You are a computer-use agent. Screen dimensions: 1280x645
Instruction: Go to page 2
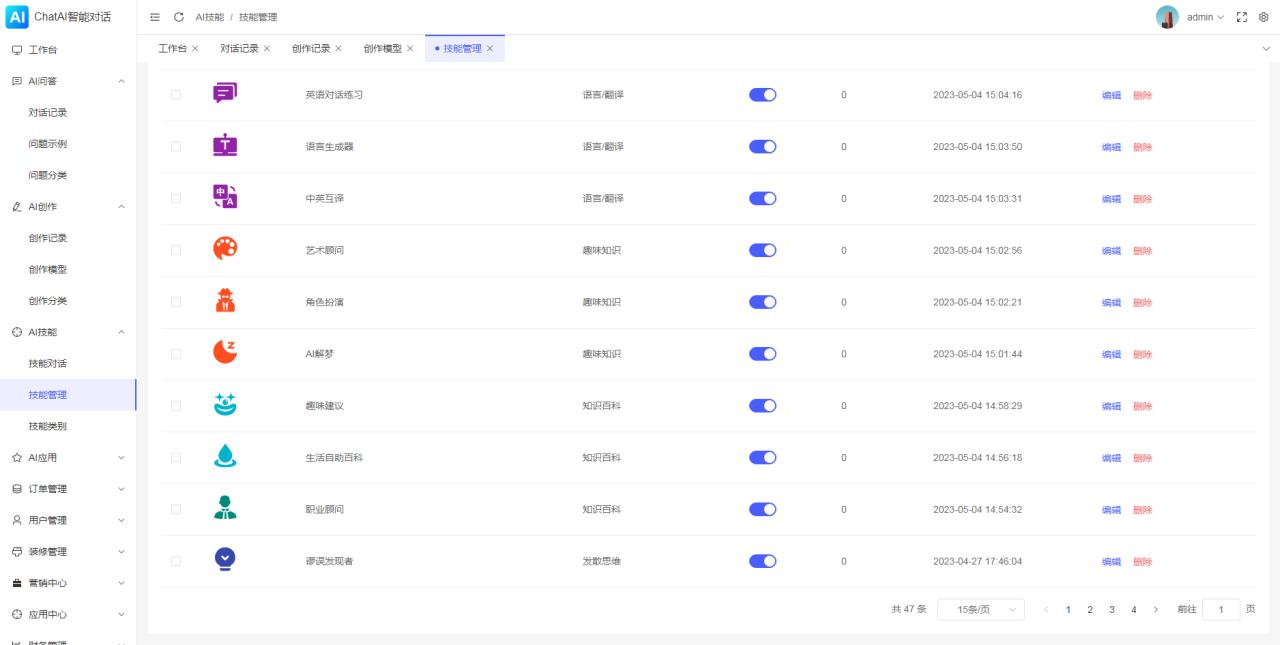[1090, 610]
